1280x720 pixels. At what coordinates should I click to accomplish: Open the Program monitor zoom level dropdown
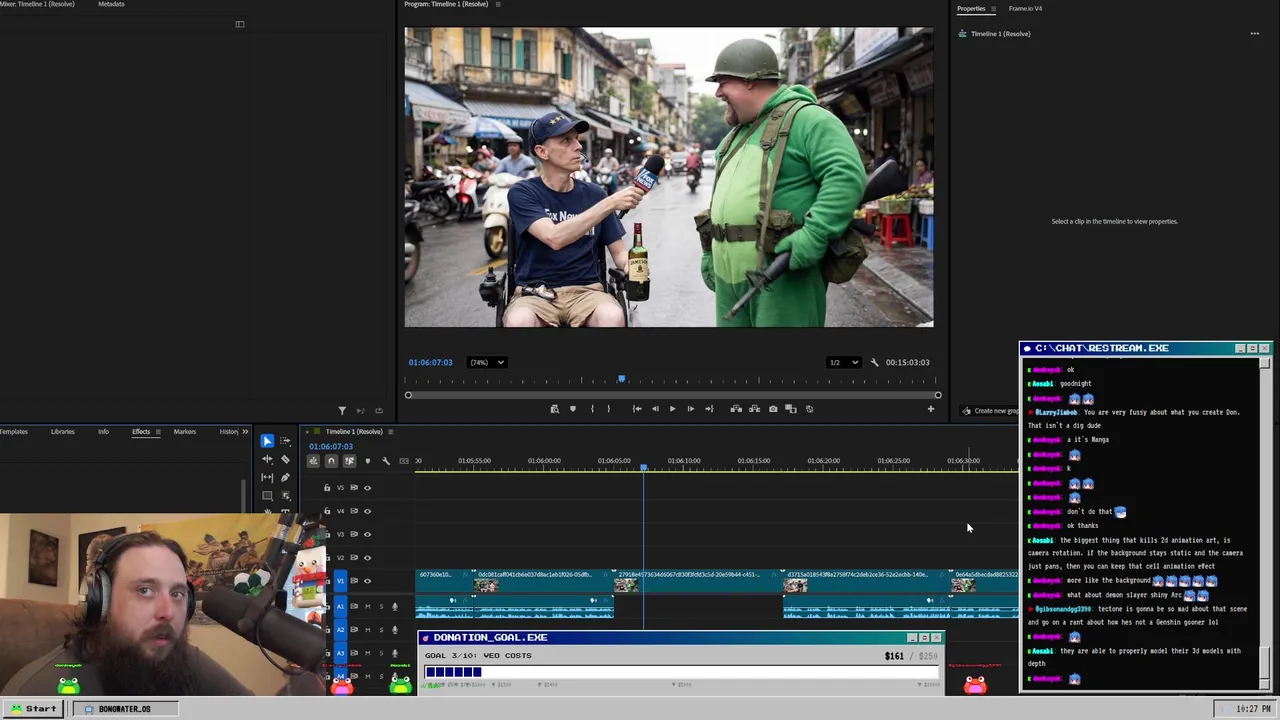coord(487,362)
